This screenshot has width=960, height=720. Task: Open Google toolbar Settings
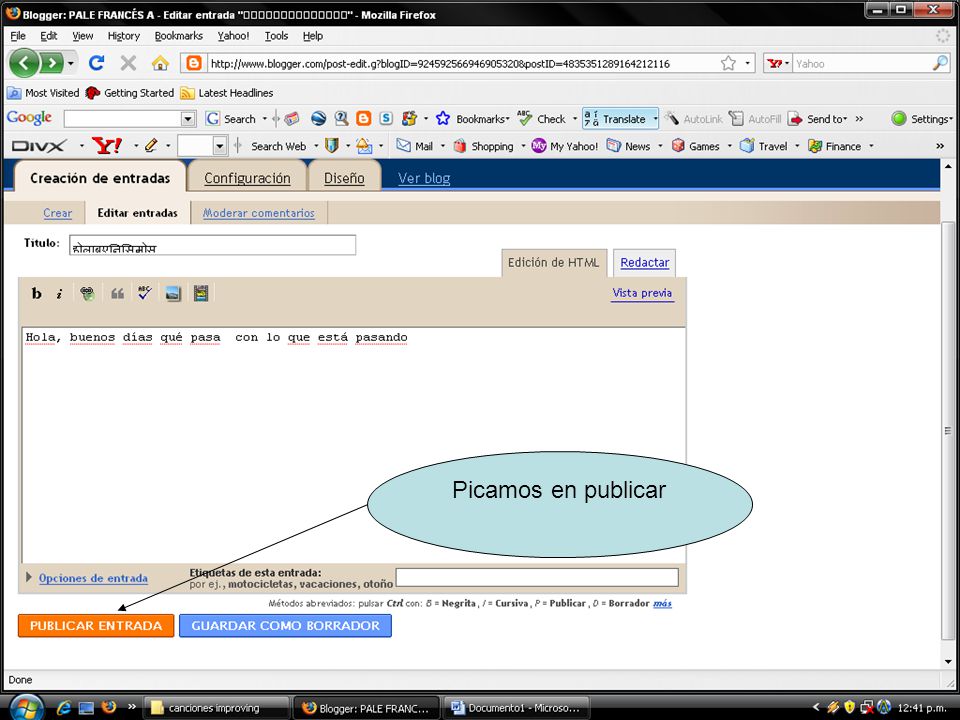click(921, 119)
